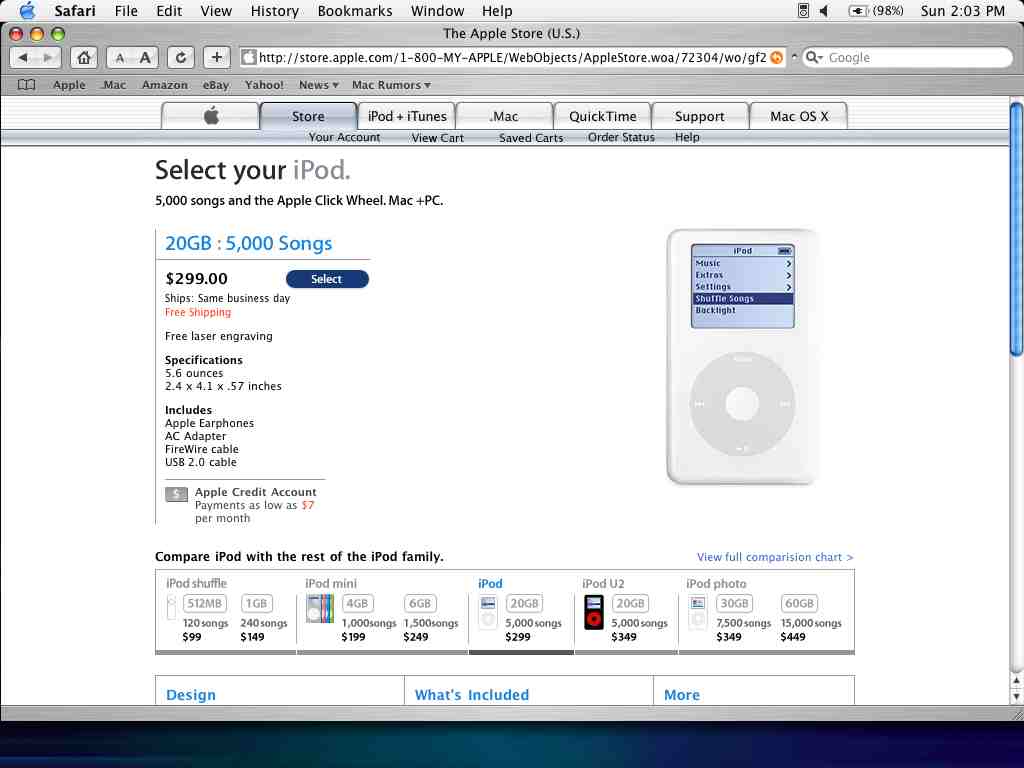Open the Safari application menu

pos(74,10)
